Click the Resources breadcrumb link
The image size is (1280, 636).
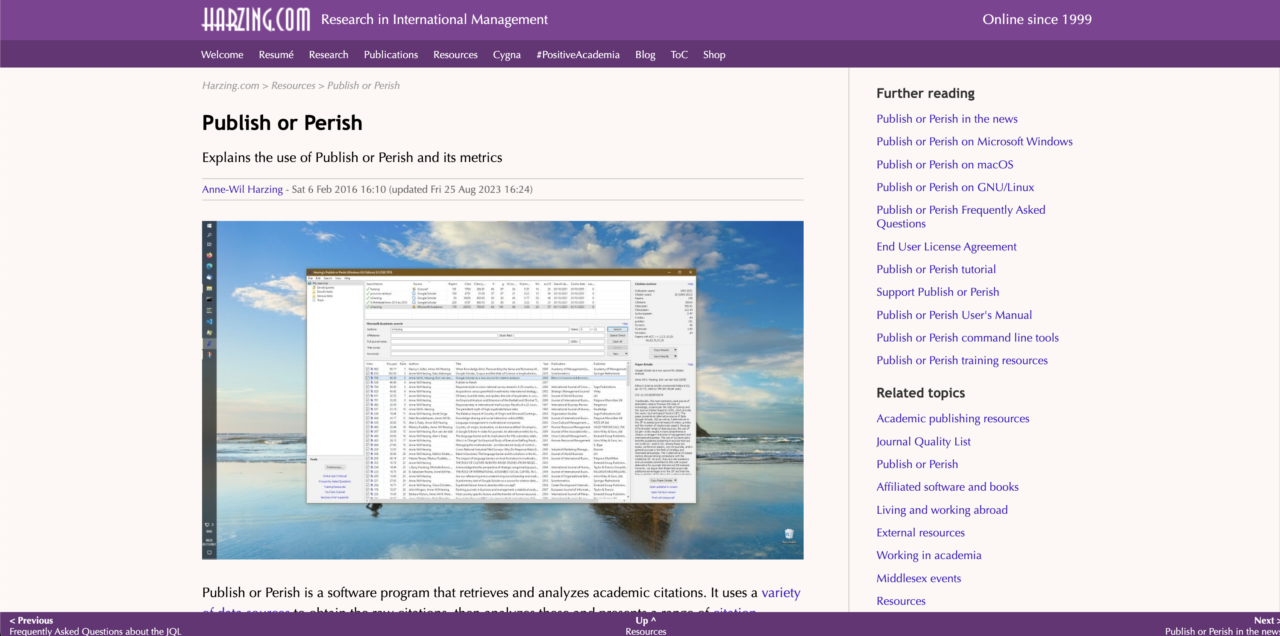tap(293, 86)
